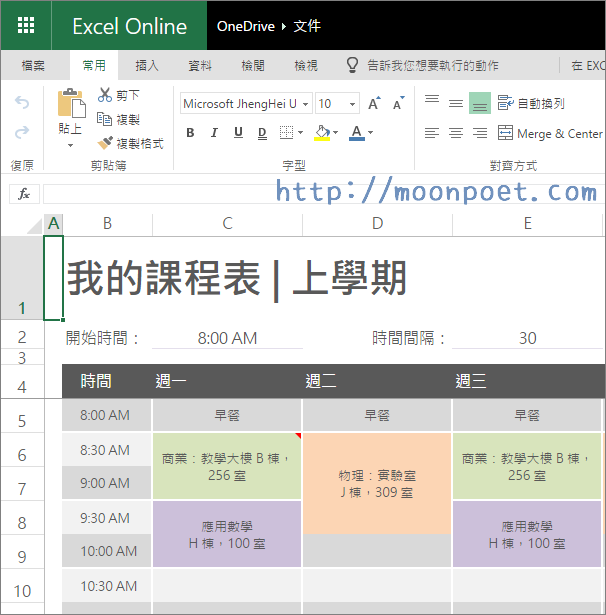606x615 pixels.
Task: Expand the borders dropdown arrow
Action: point(300,133)
